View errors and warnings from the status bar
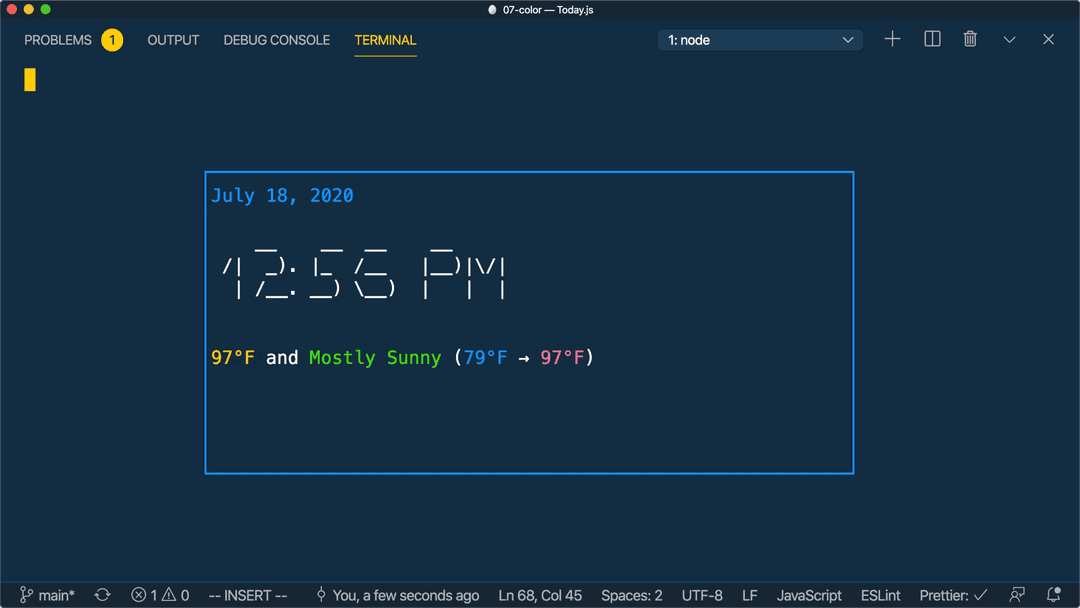 [x=160, y=594]
